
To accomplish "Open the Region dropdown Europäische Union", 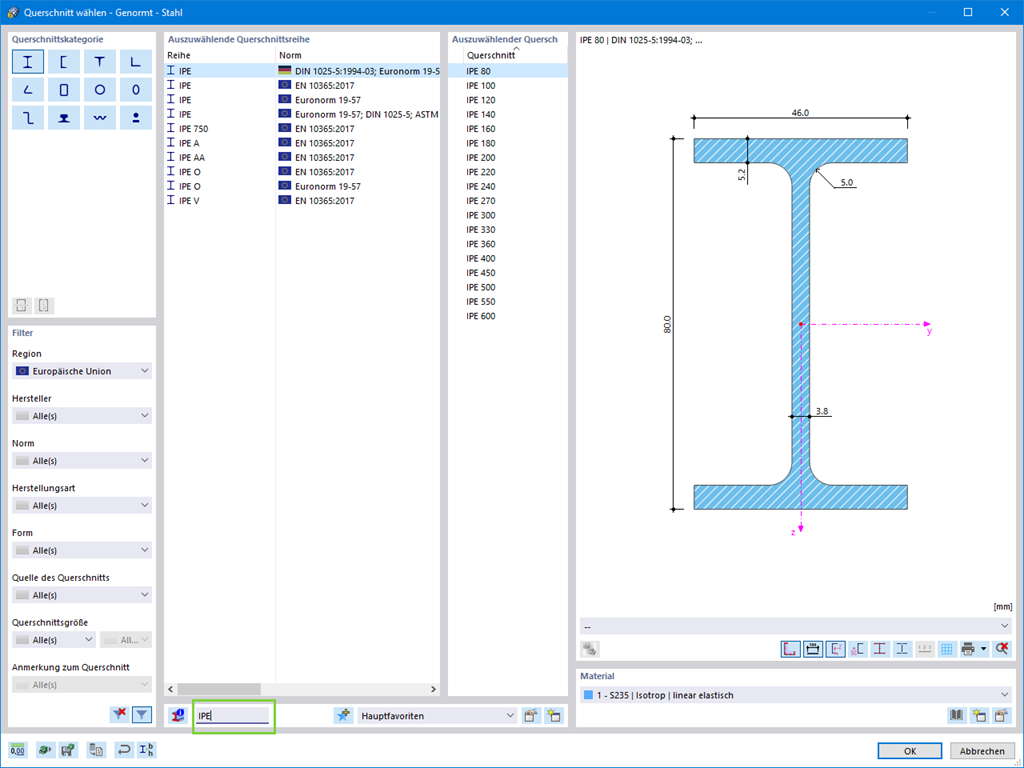I will [x=82, y=371].
